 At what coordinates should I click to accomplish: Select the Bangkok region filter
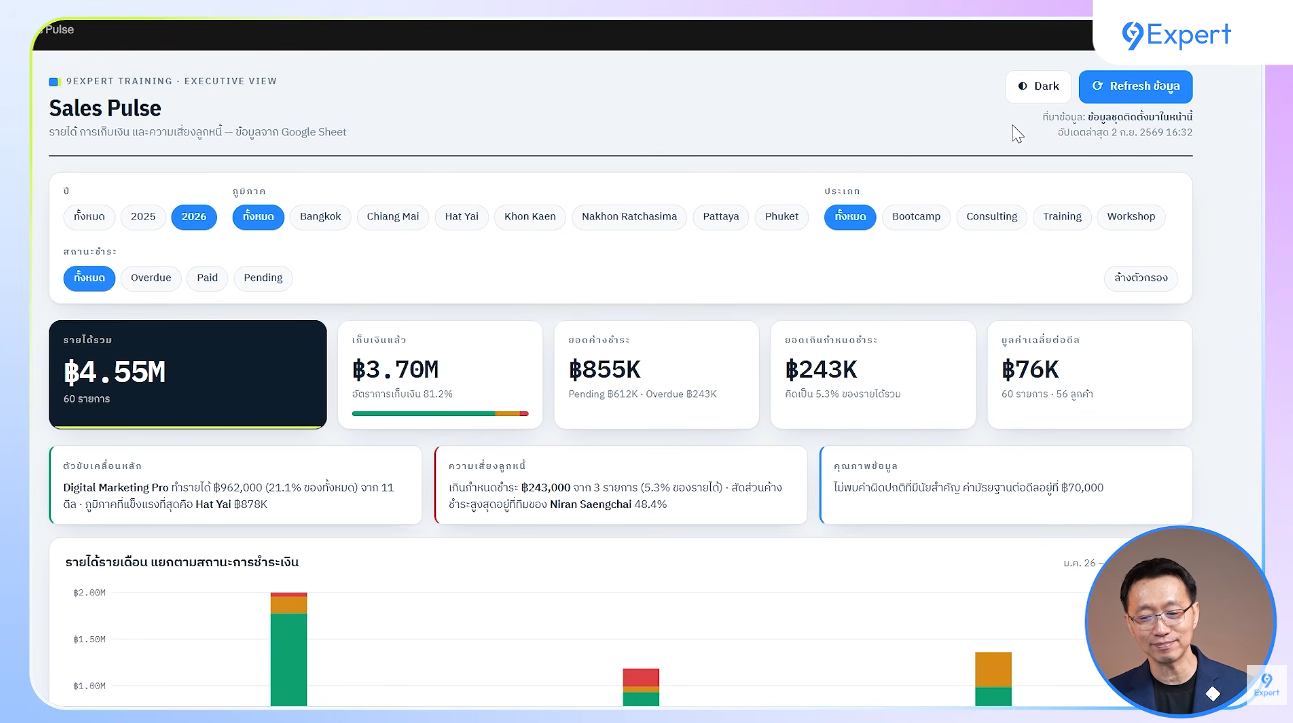320,217
